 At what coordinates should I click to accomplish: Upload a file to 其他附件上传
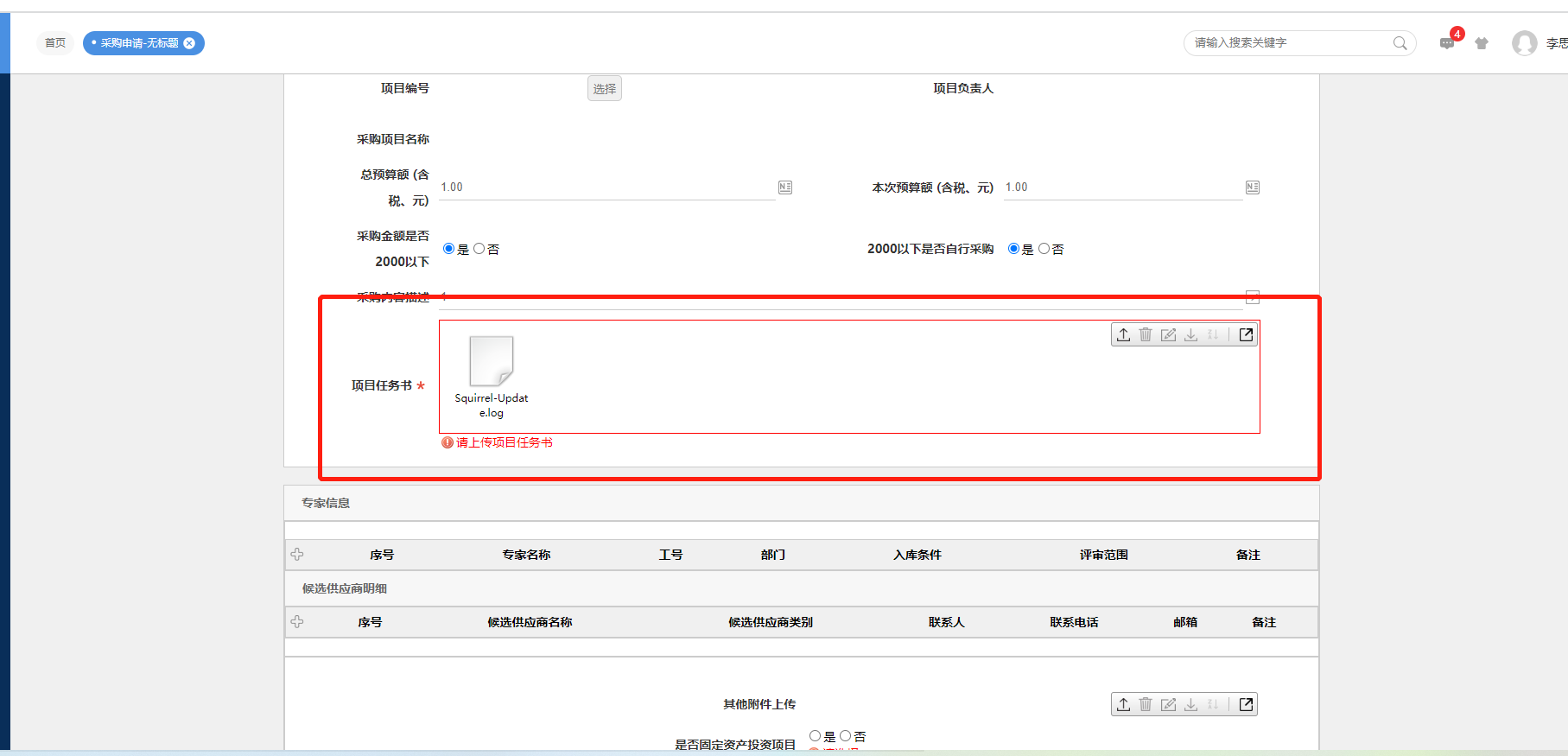pos(1123,705)
